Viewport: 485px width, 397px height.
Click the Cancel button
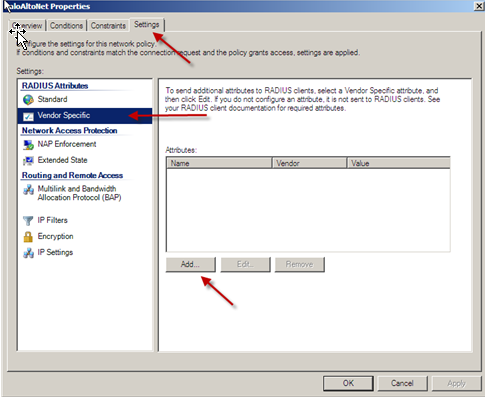click(x=402, y=383)
